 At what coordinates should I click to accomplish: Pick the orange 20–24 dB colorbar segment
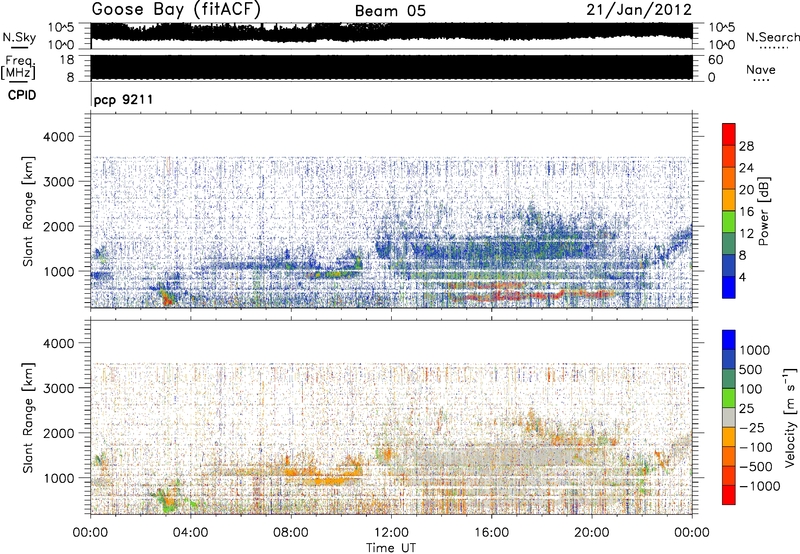729,178
